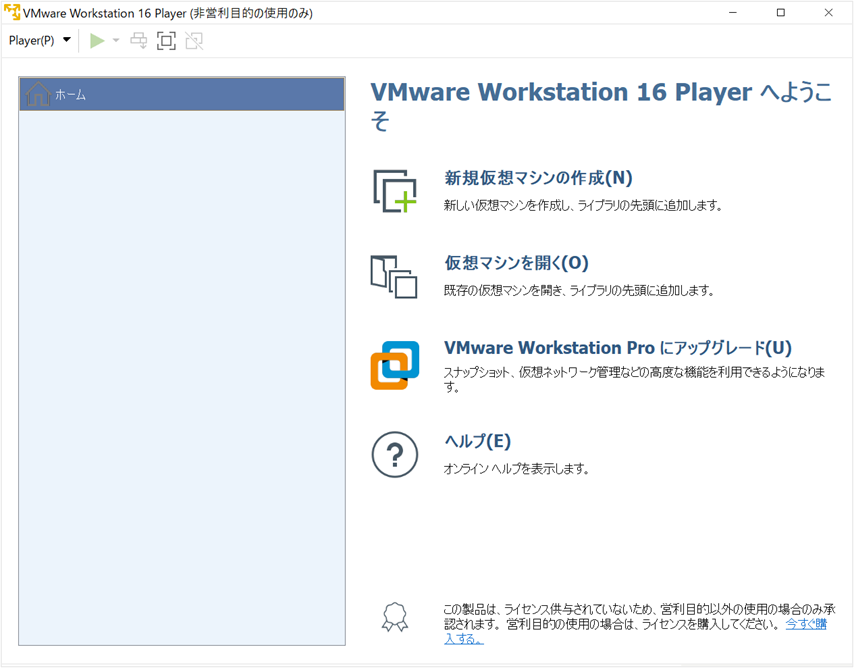The width and height of the screenshot is (854, 668).
Task: Select the ホーム item in library
Action: [182, 94]
